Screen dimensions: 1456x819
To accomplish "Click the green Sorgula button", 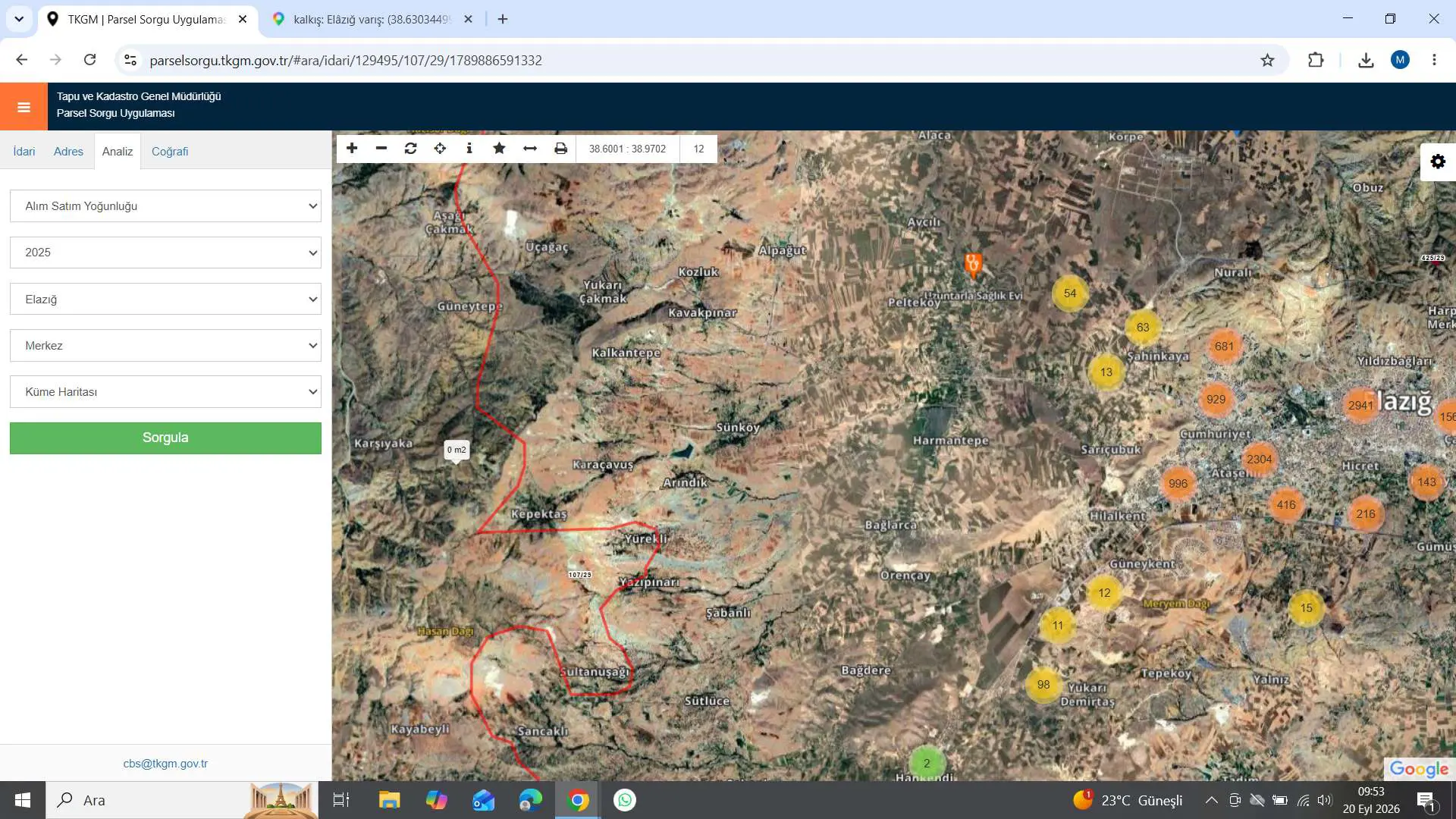I will pos(165,438).
